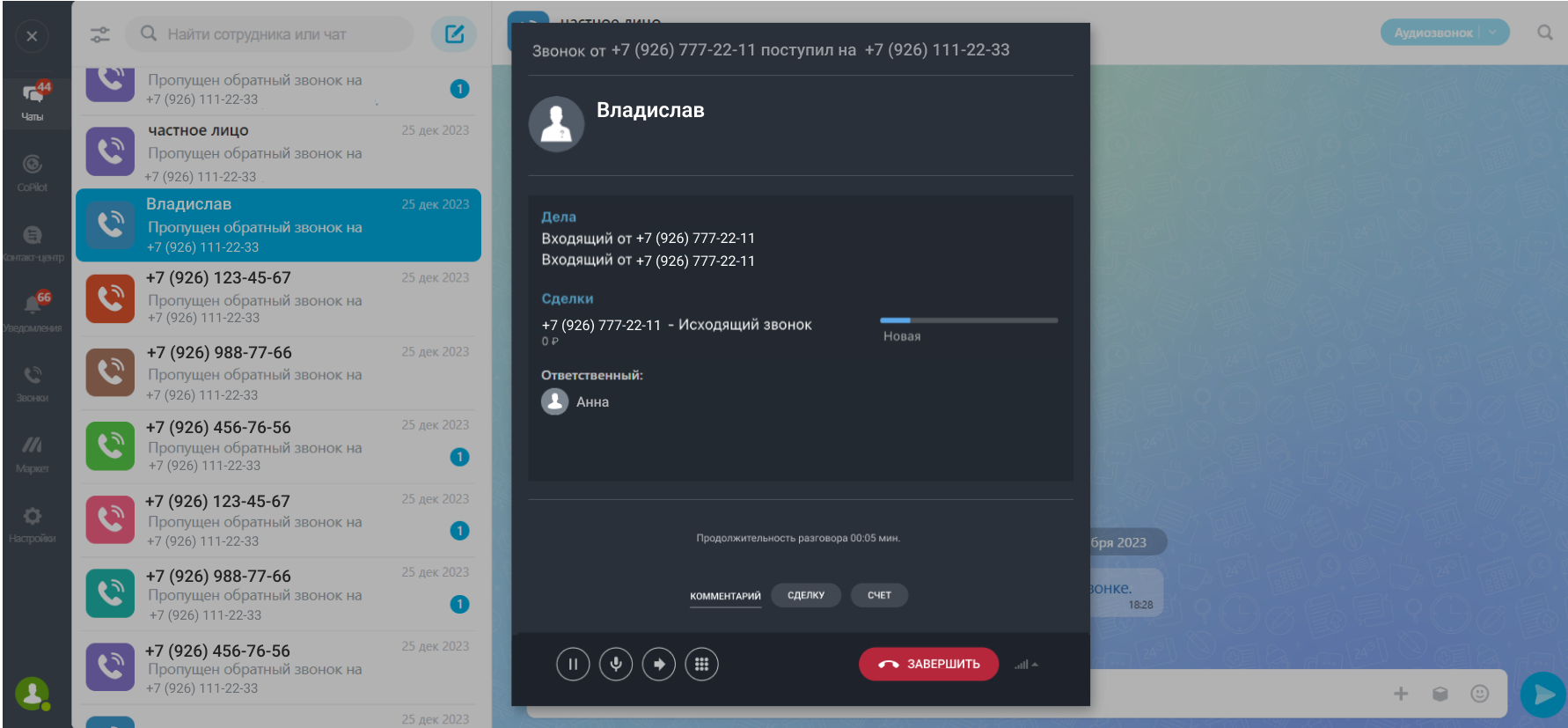Open the Чаты section in sidebar
This screenshot has width=1568, height=728.
pyautogui.click(x=33, y=100)
